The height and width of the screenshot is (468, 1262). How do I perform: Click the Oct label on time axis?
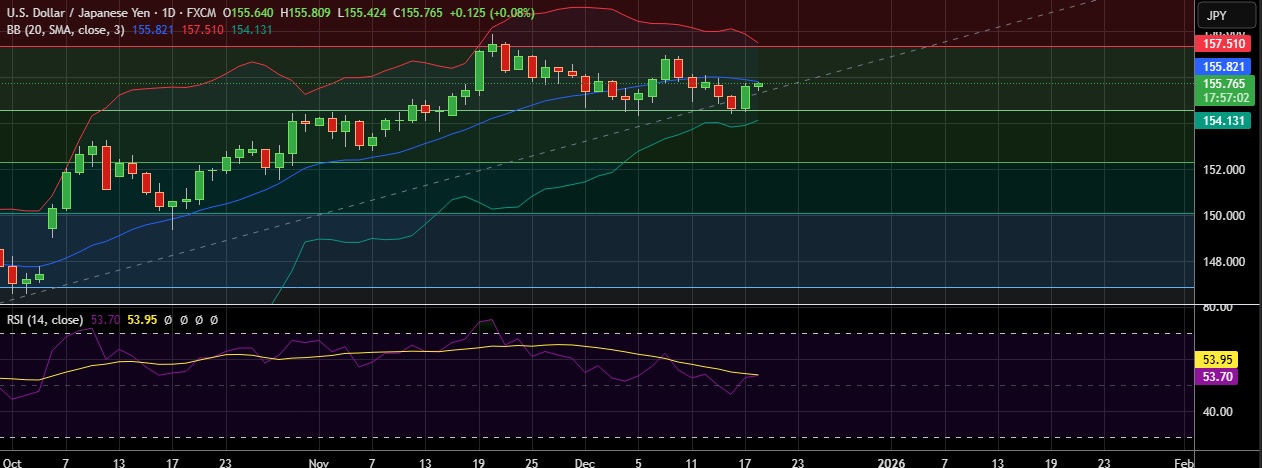14,464
